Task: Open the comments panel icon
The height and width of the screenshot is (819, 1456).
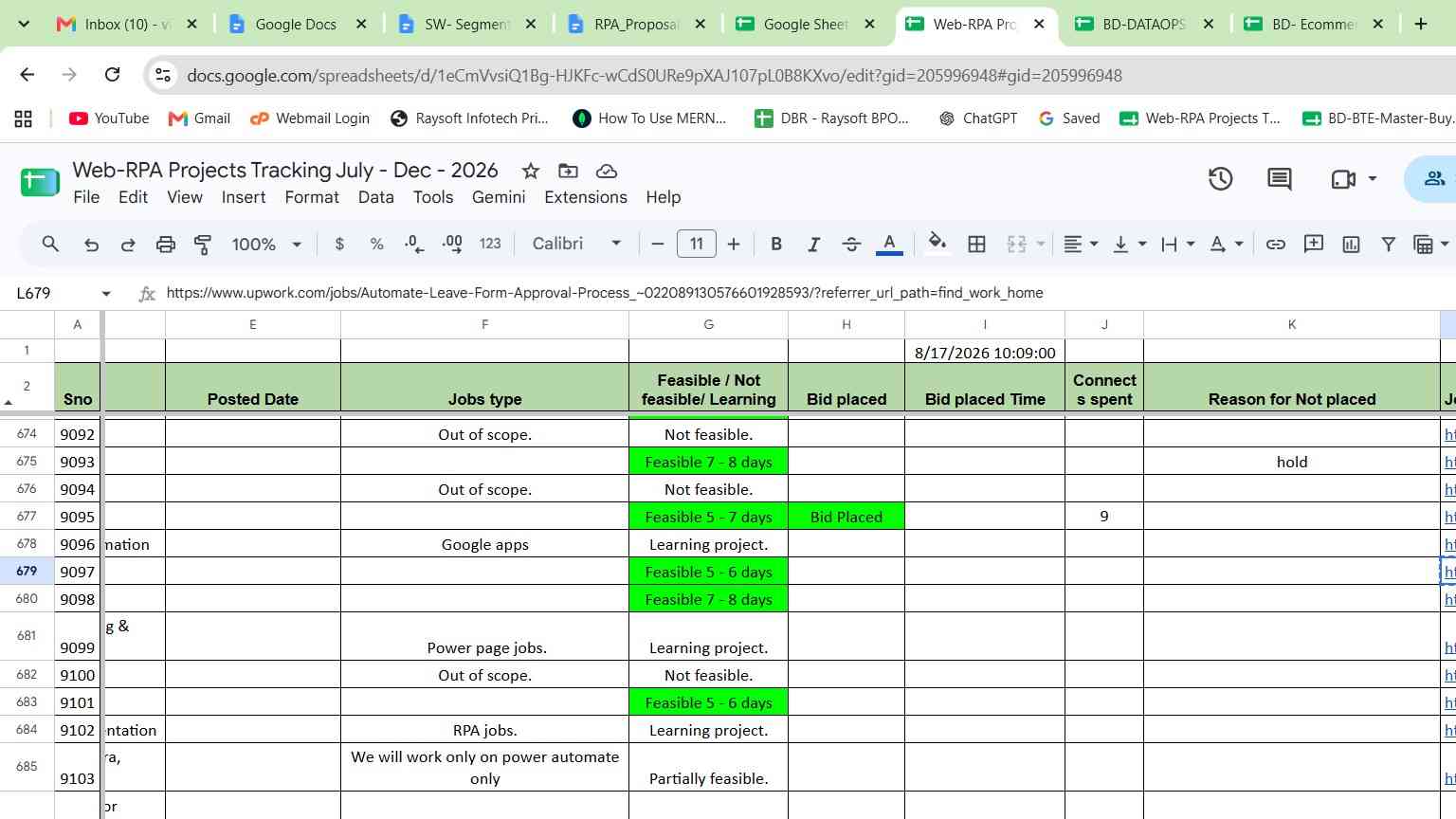Action: [1280, 178]
